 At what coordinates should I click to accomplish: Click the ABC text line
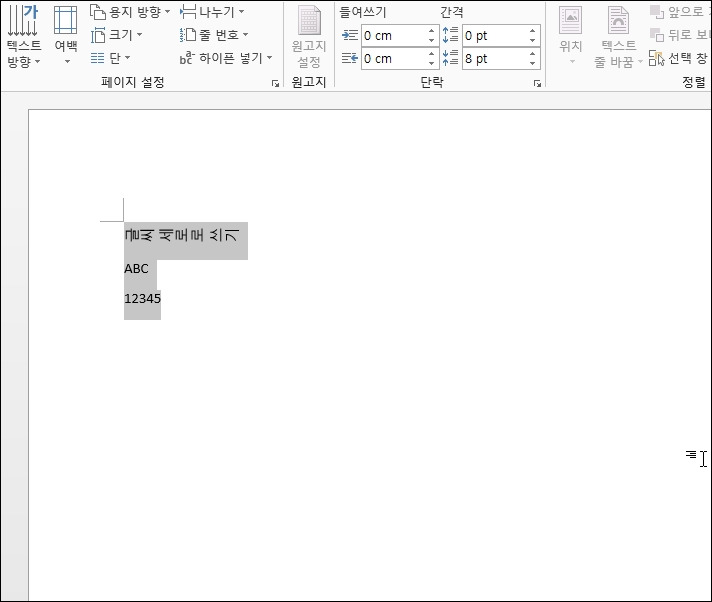click(136, 269)
